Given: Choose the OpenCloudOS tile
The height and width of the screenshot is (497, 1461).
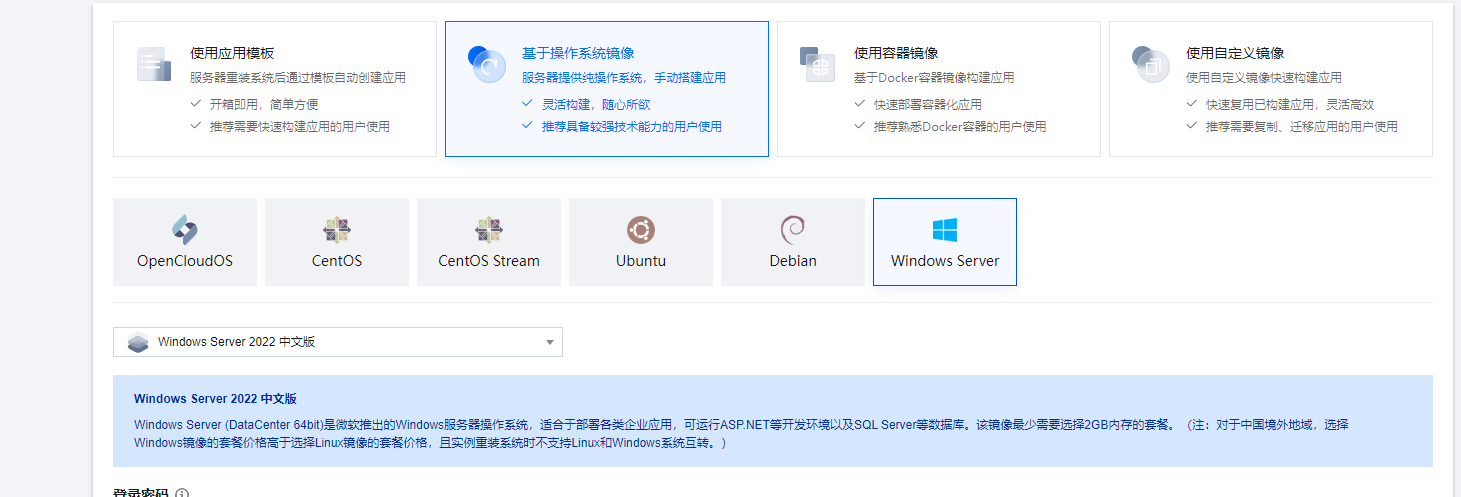Looking at the screenshot, I should [x=185, y=242].
